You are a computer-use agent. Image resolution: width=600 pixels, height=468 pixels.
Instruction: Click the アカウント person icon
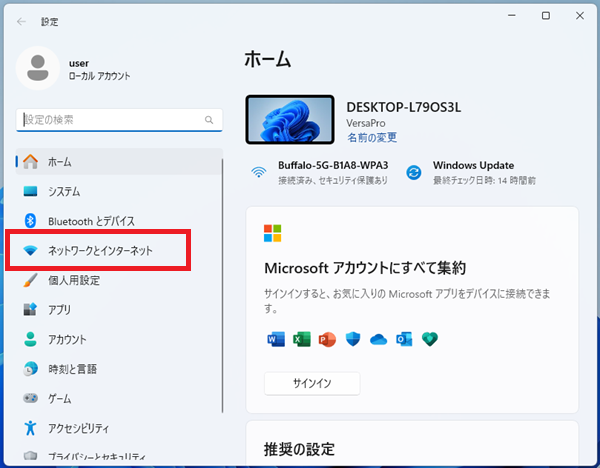point(30,339)
